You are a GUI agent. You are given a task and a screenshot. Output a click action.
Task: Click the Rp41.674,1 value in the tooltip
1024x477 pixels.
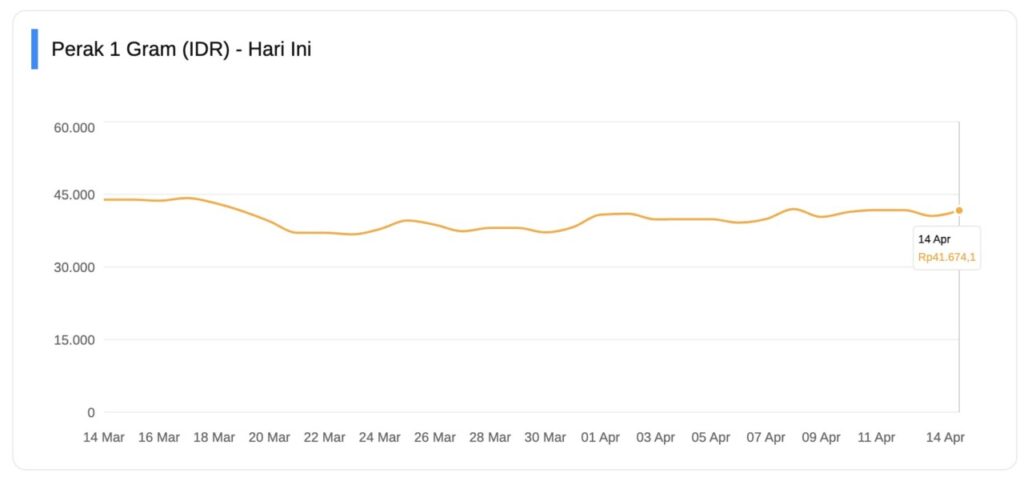(x=947, y=258)
